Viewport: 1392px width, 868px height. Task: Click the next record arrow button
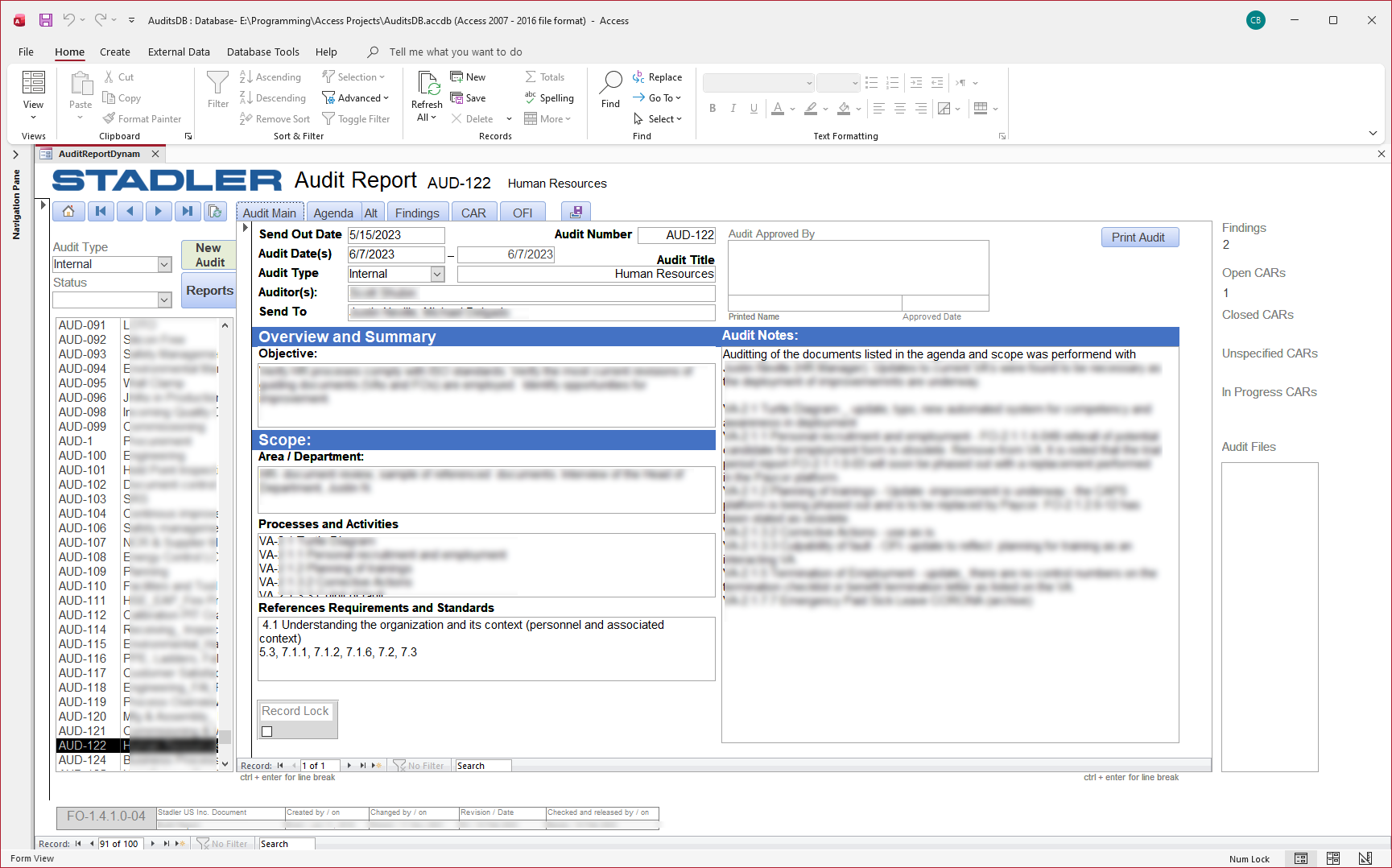coord(158,212)
